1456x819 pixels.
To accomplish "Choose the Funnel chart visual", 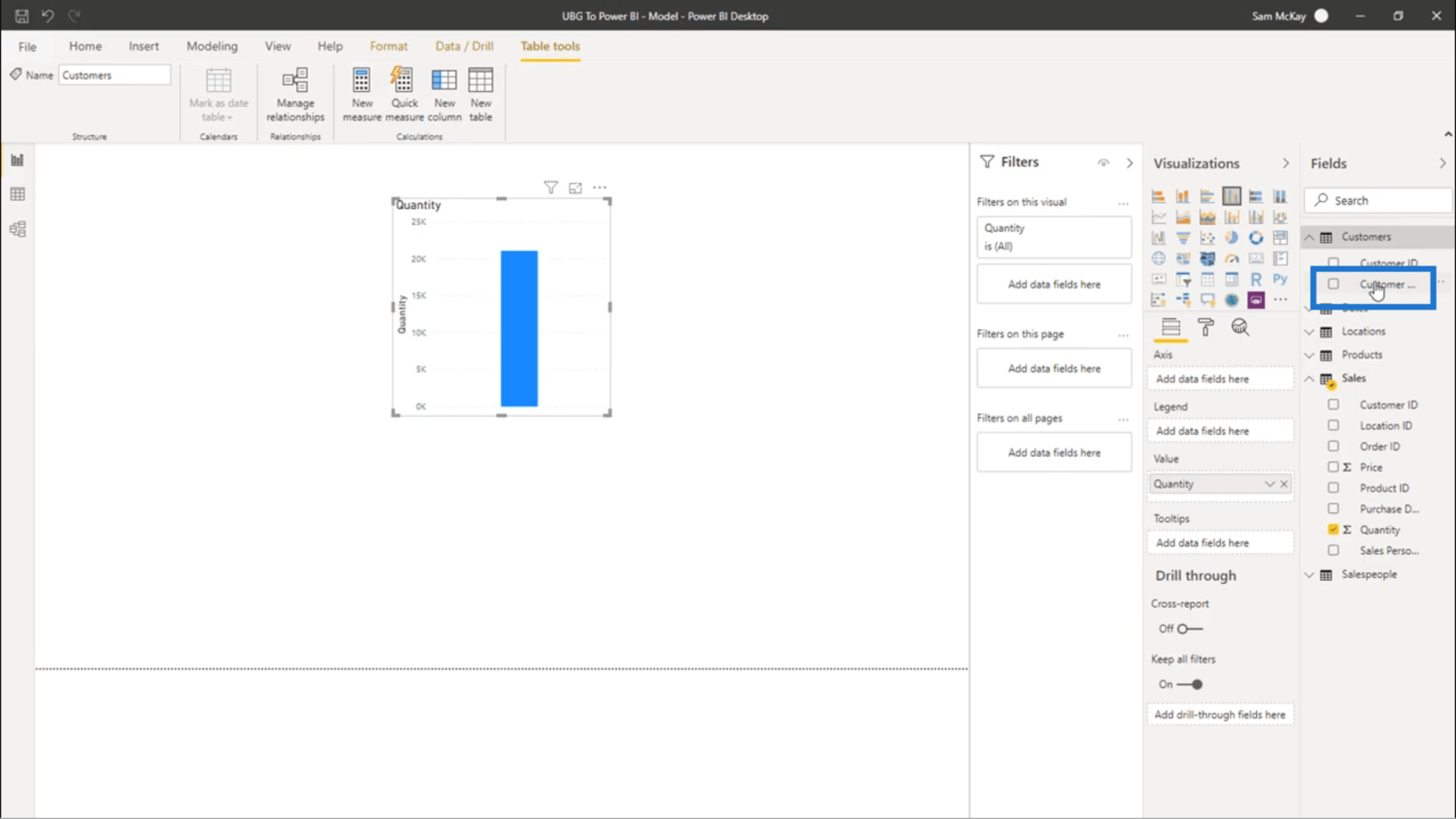I will pos(1182,238).
